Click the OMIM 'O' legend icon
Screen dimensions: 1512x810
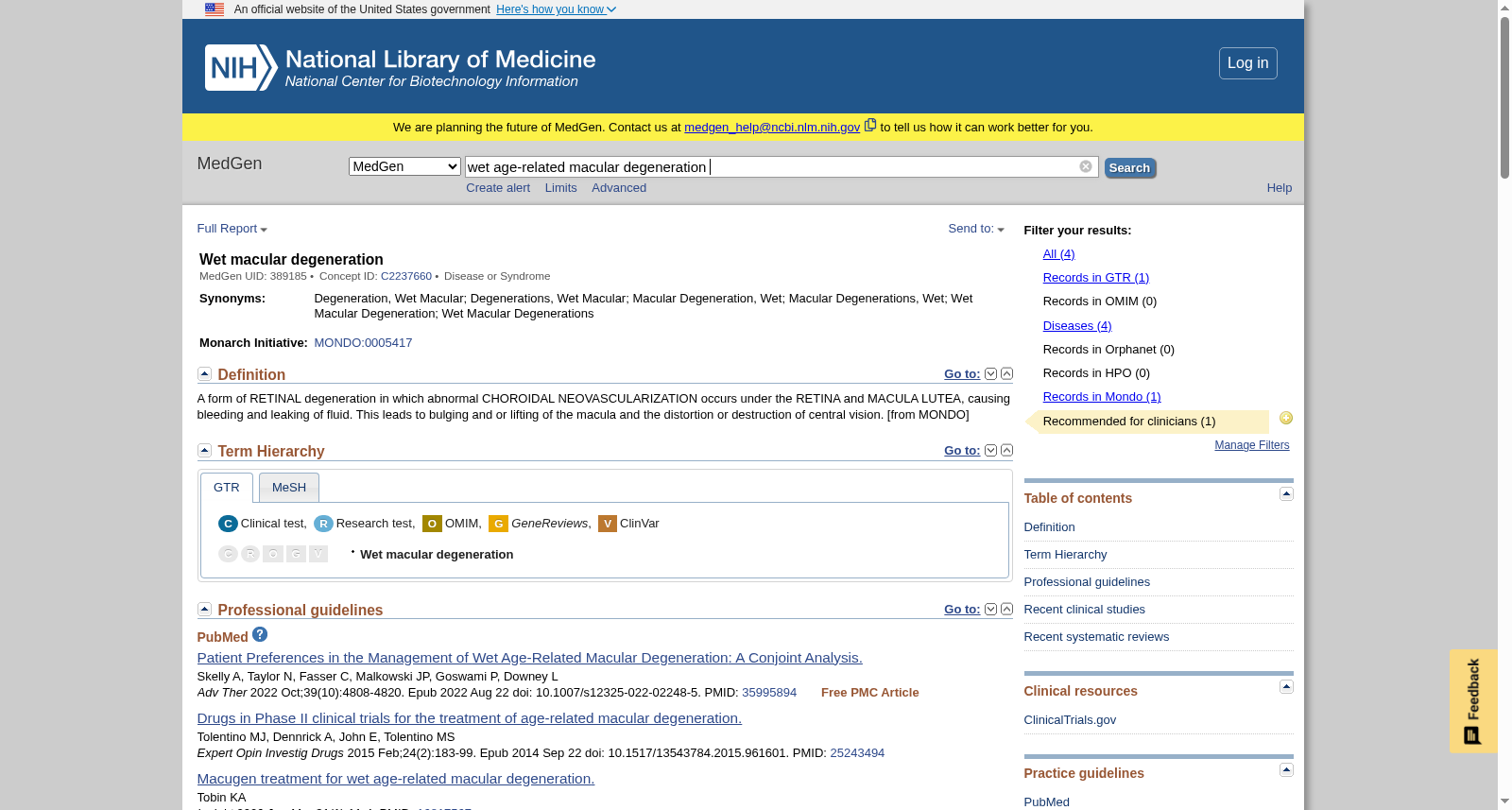pyautogui.click(x=432, y=524)
